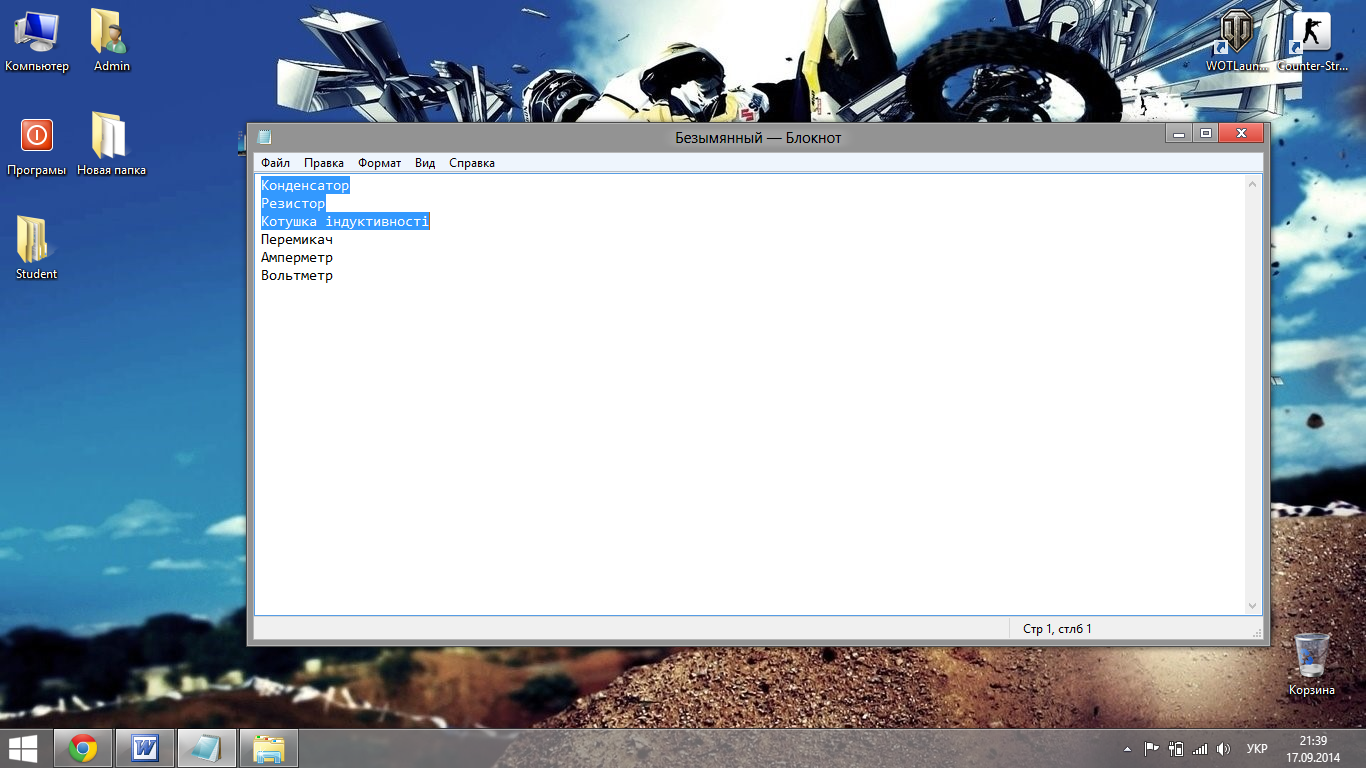The height and width of the screenshot is (768, 1366).
Task: Click the Notepad taskbar button
Action: (x=207, y=748)
